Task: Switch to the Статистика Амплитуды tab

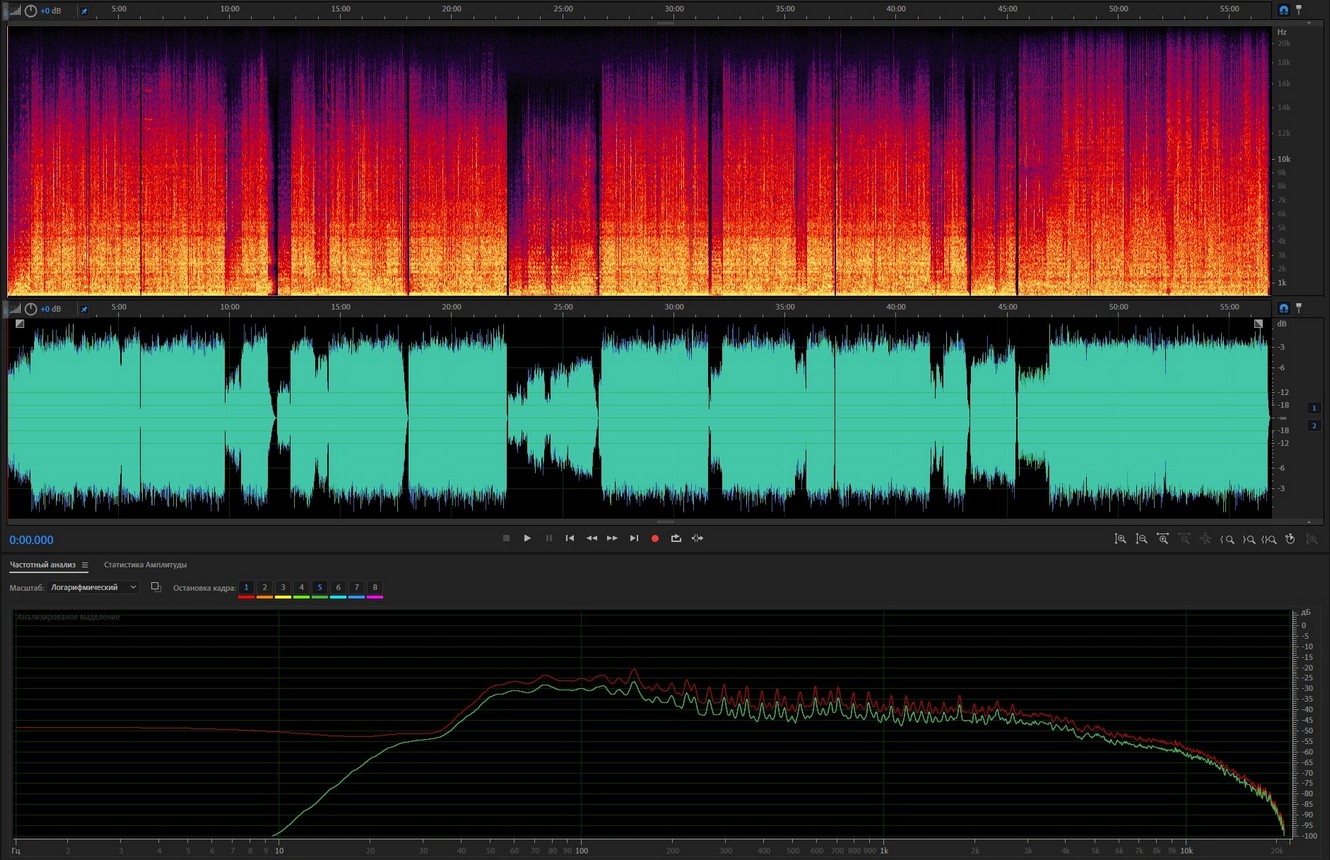Action: pos(145,565)
